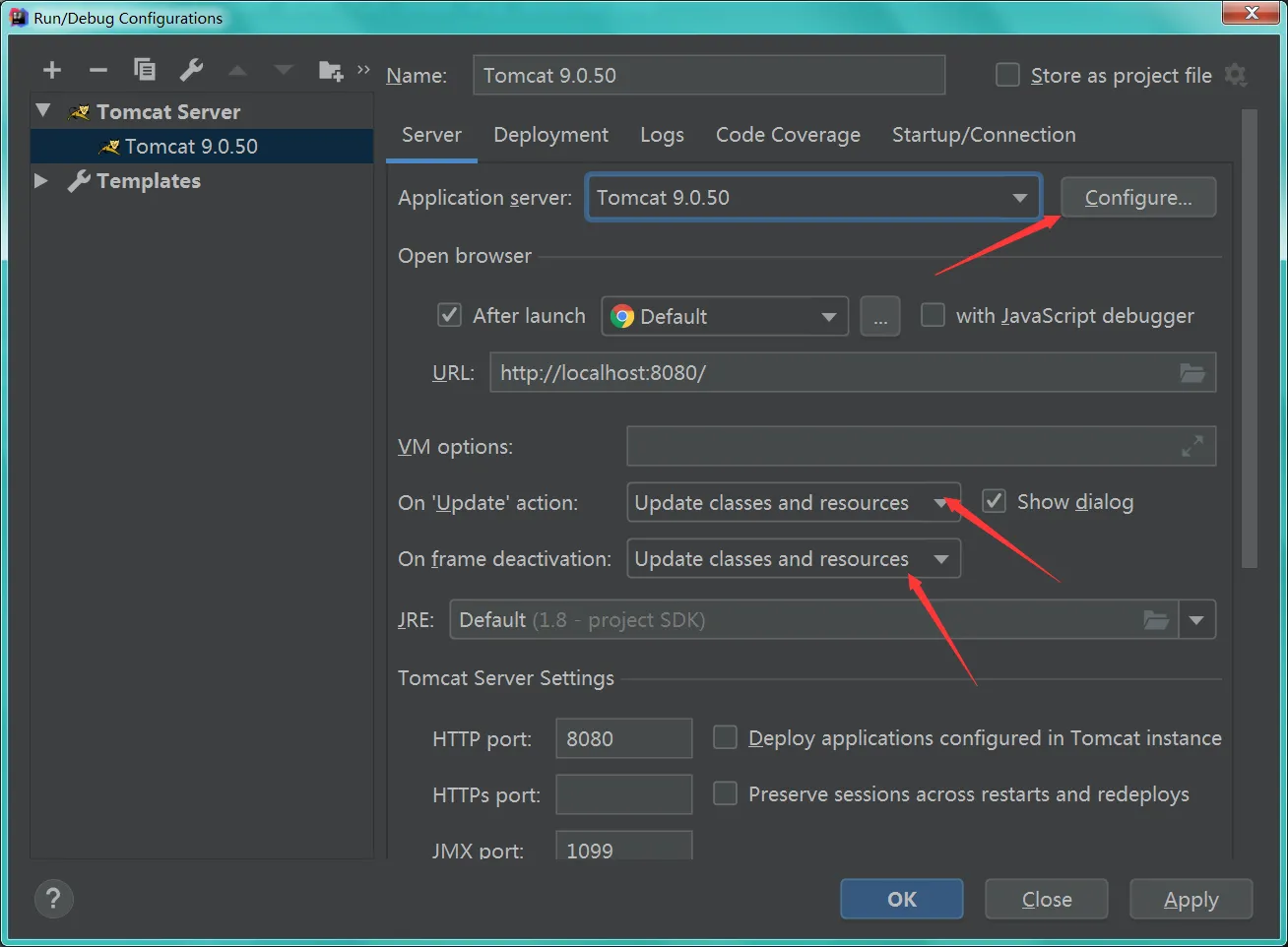Open Default browser dropdown
Viewport: 1288px width, 947px height.
click(725, 316)
